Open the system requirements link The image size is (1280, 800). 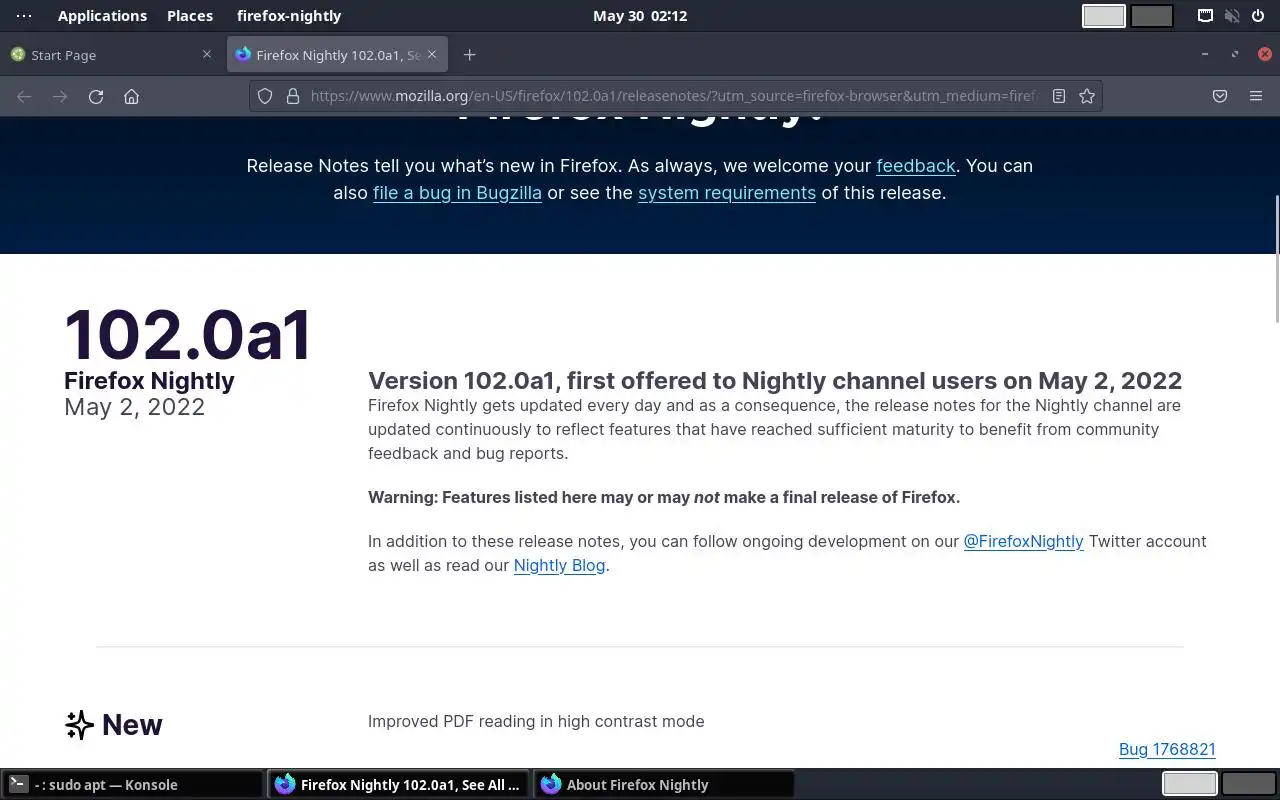(727, 192)
